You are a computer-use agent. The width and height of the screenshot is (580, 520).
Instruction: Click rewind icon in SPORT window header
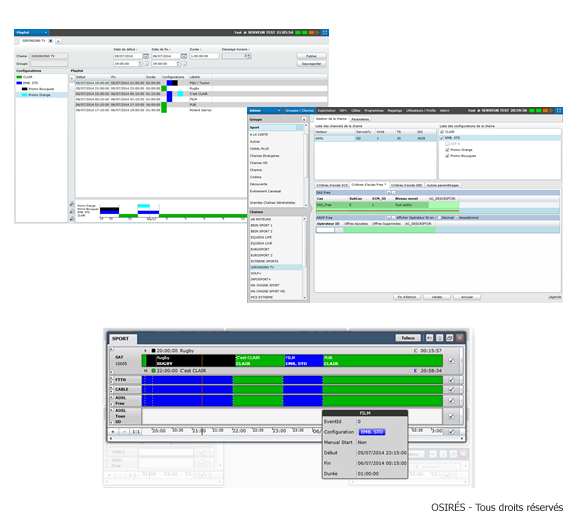point(429,338)
